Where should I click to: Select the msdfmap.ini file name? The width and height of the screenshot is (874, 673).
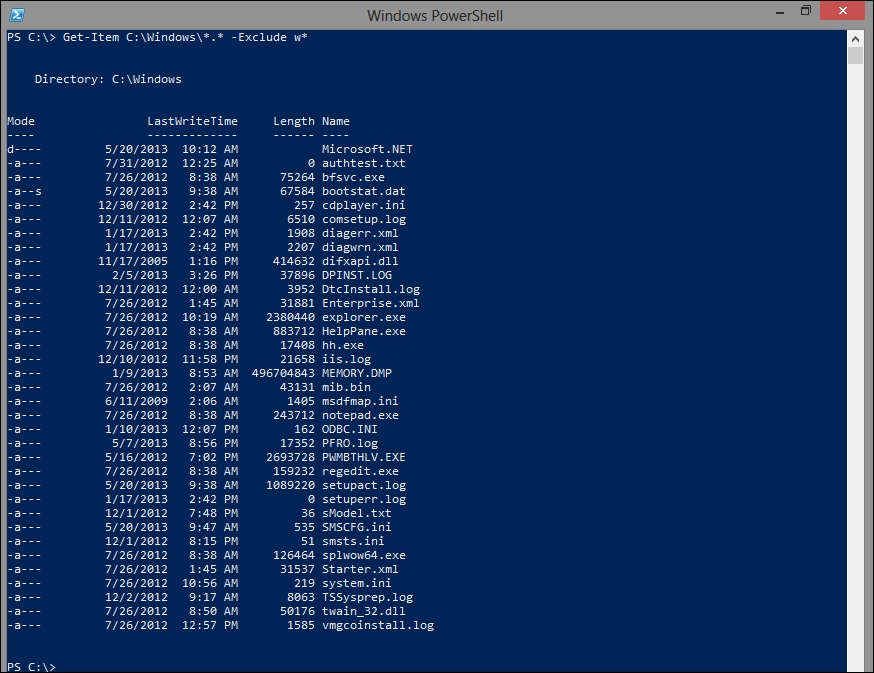[360, 401]
